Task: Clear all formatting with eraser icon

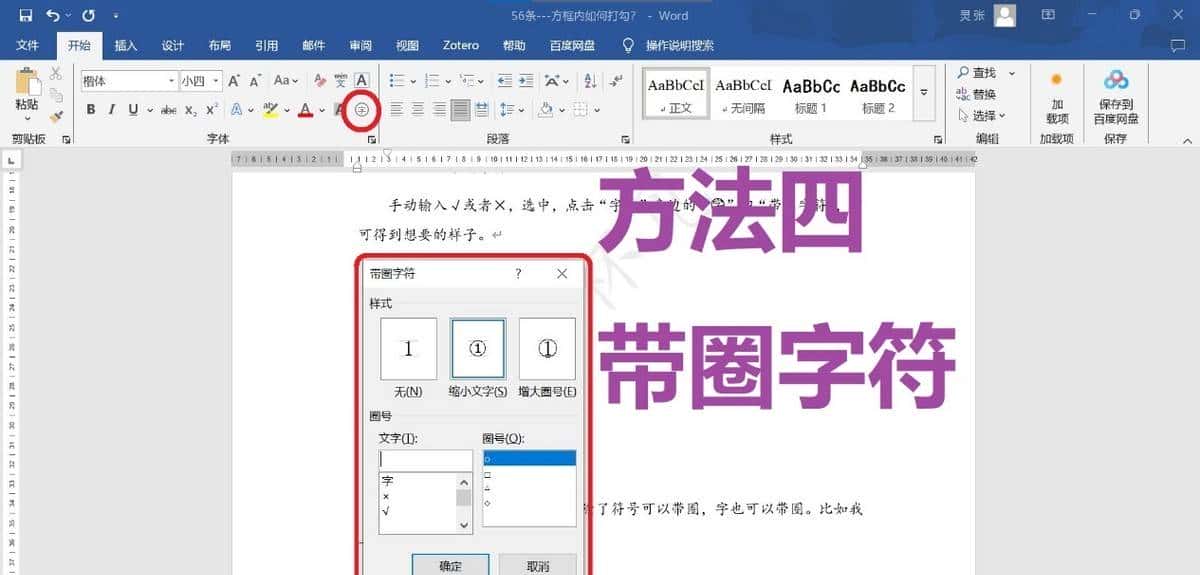Action: click(x=320, y=81)
